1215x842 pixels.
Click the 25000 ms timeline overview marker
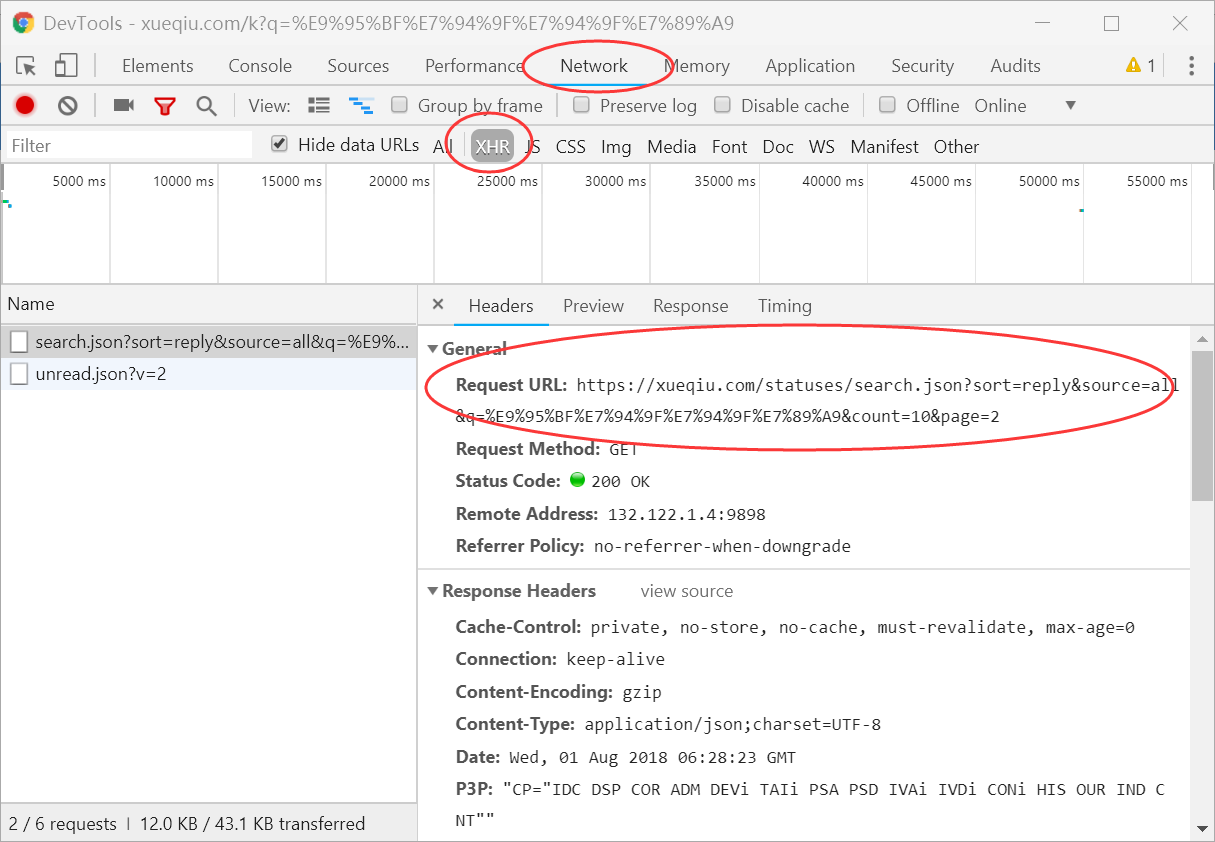click(x=507, y=181)
